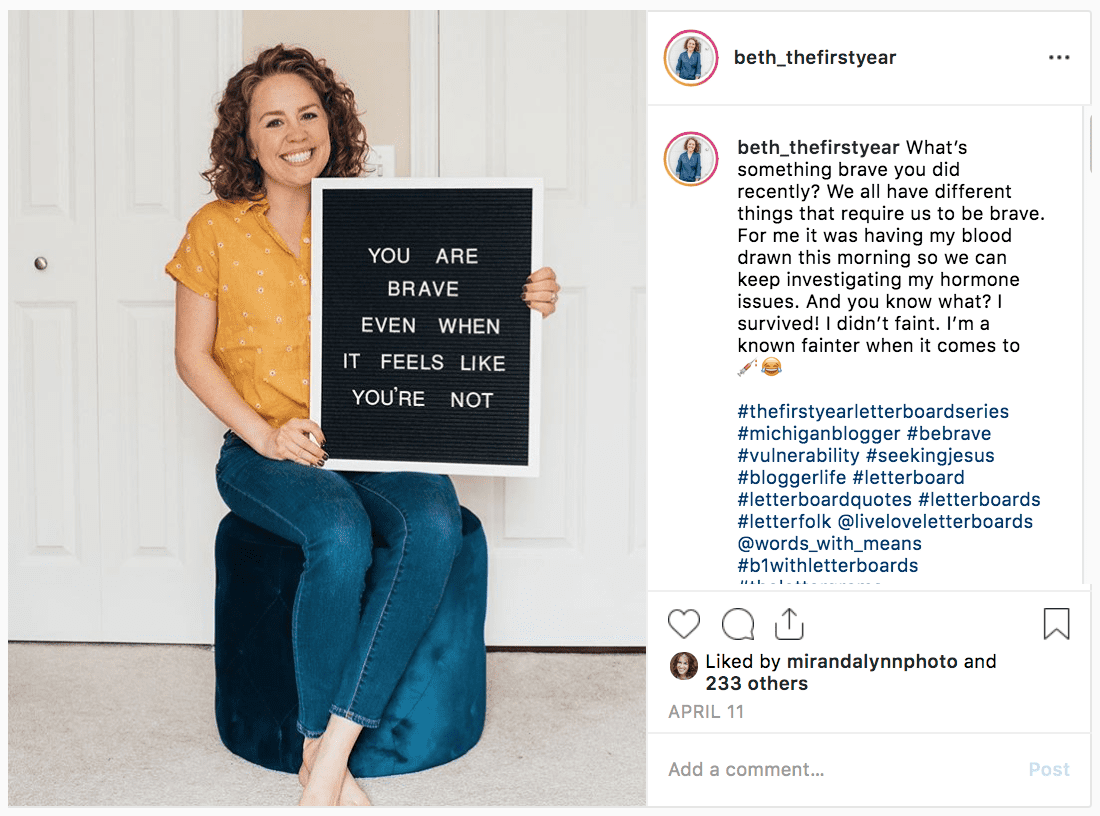Viewport: 1100px width, 816px height.
Task: Click the Post comment button
Action: click(x=1049, y=770)
